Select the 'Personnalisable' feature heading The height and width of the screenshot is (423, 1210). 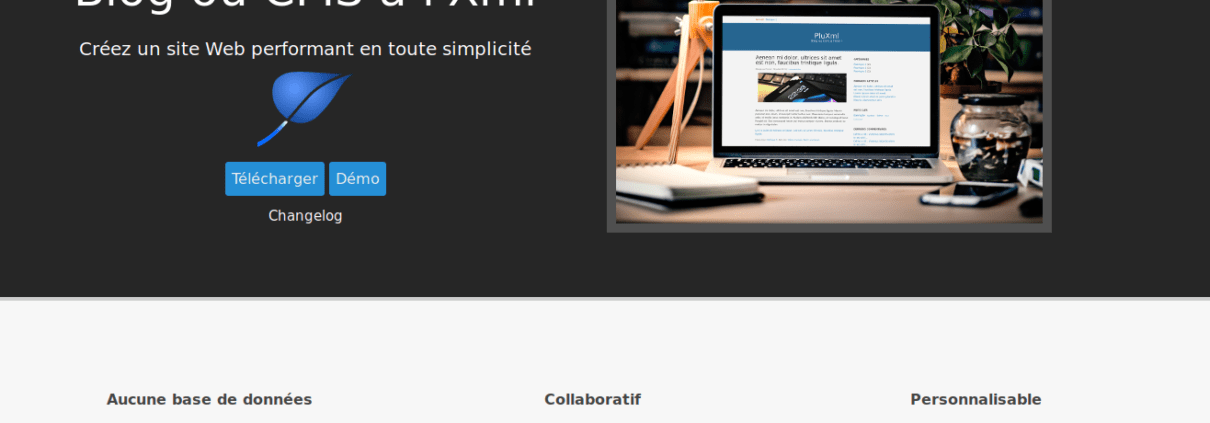tap(976, 400)
